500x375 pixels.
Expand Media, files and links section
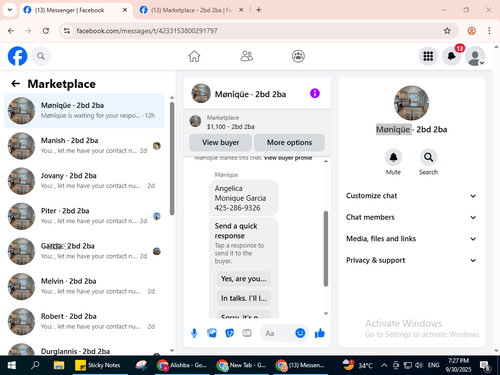[x=411, y=239]
